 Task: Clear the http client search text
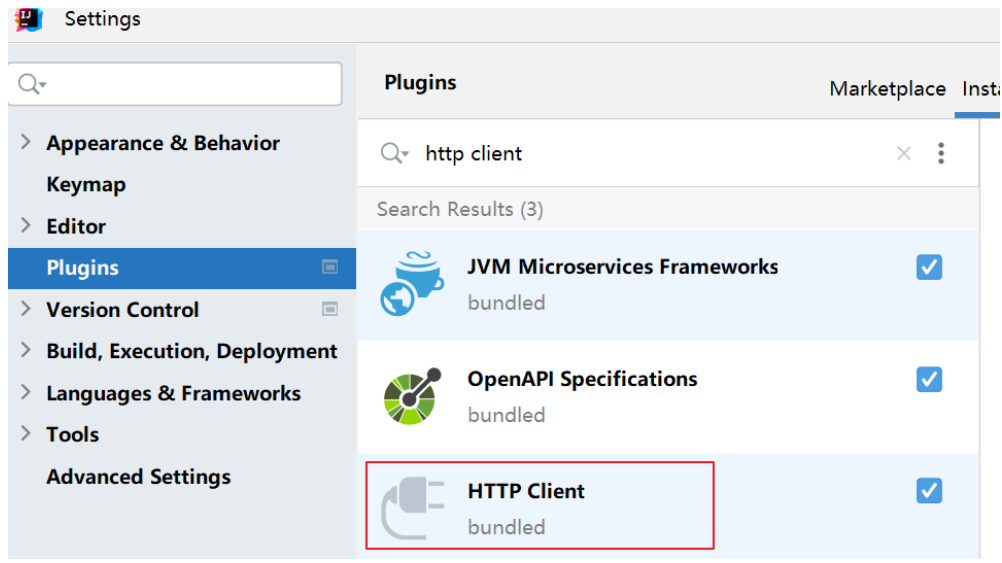[x=904, y=153]
